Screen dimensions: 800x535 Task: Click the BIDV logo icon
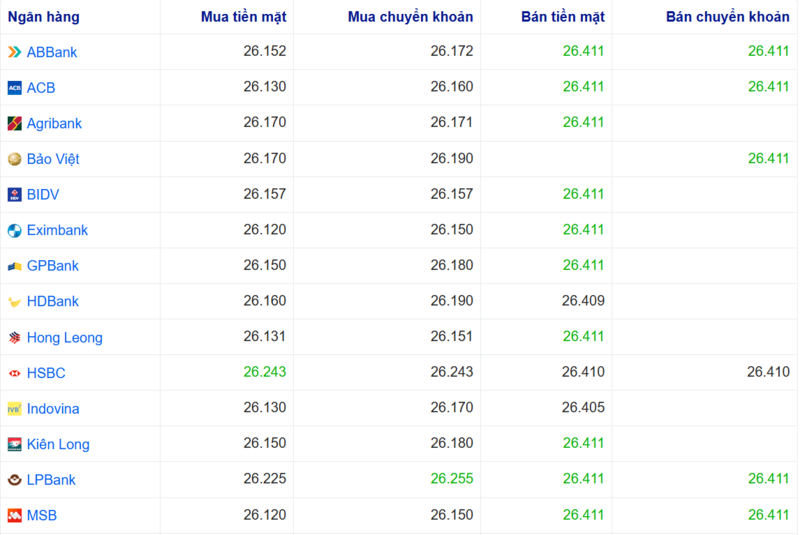(14, 195)
